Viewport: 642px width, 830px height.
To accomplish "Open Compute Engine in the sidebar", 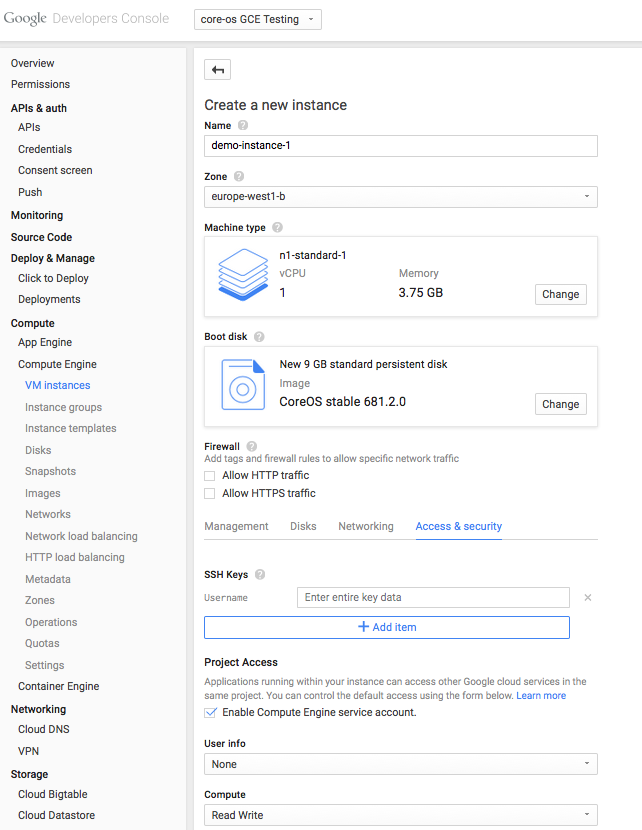I will pyautogui.click(x=57, y=364).
